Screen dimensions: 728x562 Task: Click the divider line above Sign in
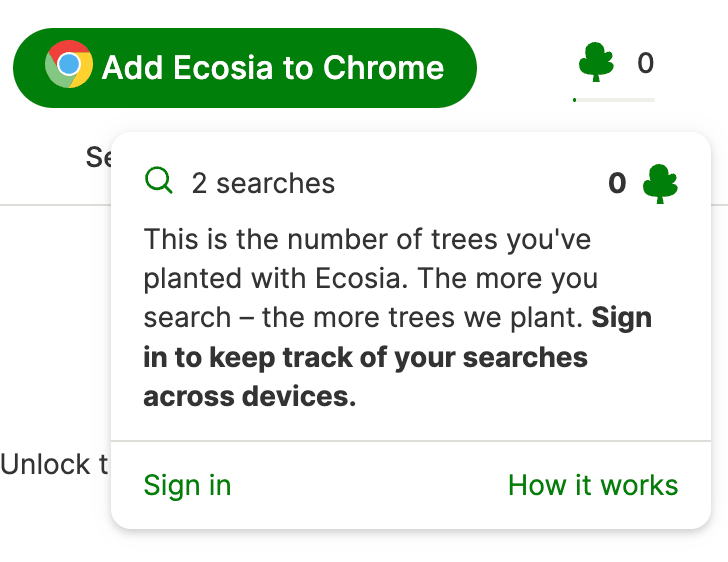point(411,441)
